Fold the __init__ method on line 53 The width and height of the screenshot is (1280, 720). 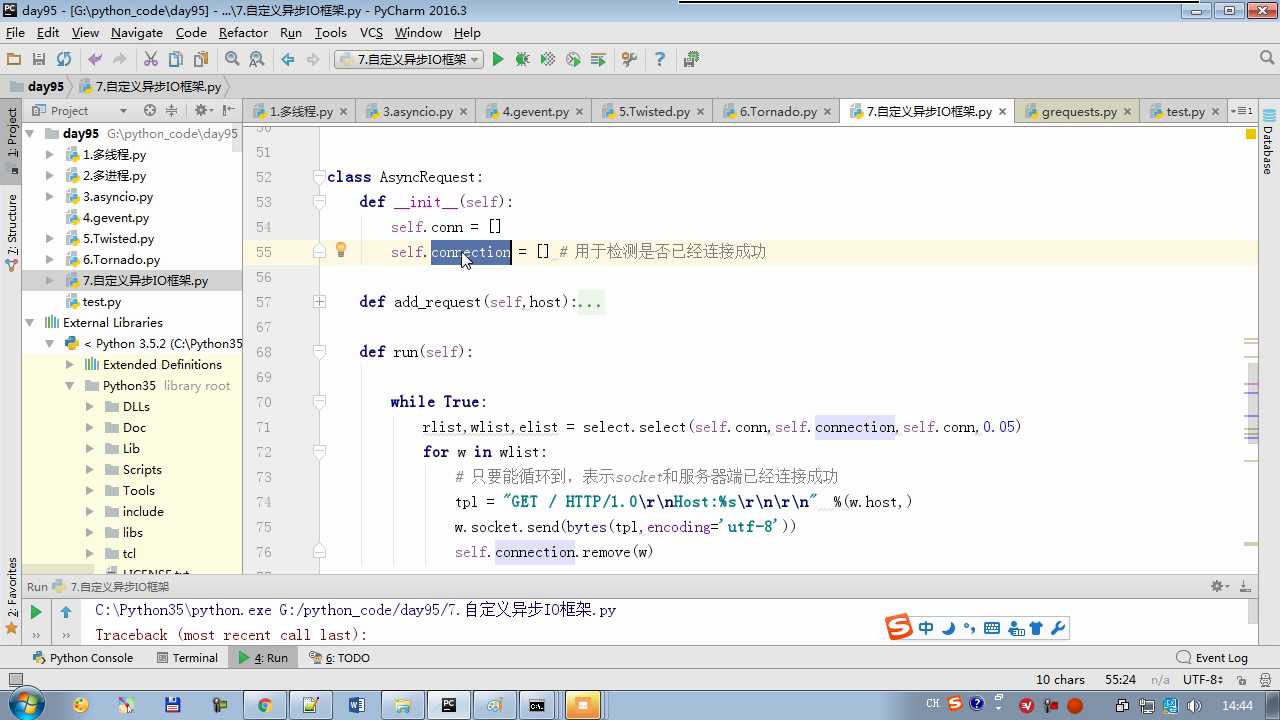point(319,201)
